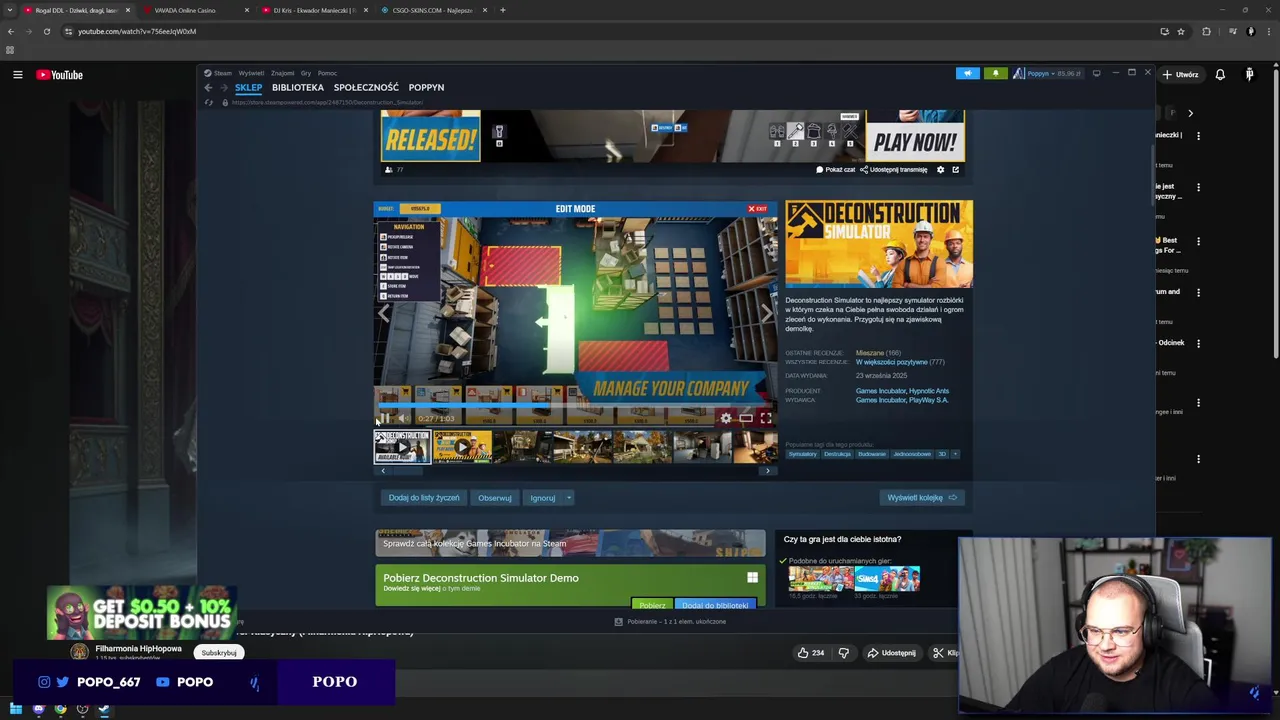1280x720 pixels.
Task: Show next media with right arrow overlay
Action: pyautogui.click(x=767, y=313)
